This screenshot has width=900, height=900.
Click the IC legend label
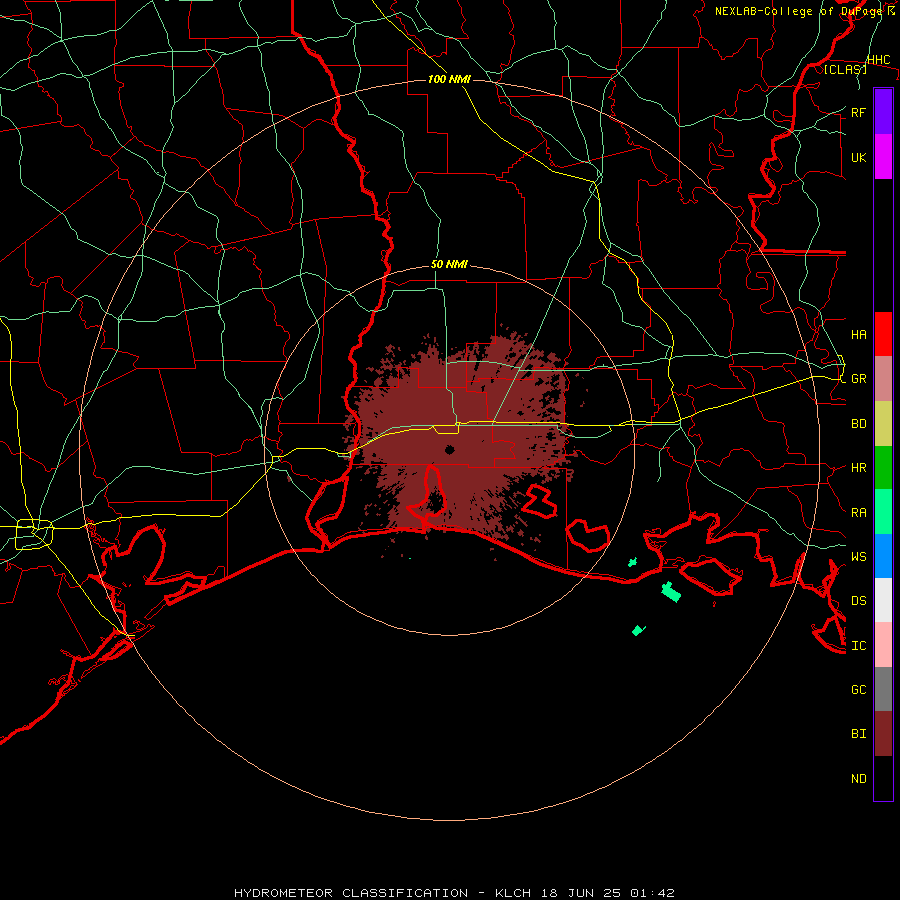(858, 646)
